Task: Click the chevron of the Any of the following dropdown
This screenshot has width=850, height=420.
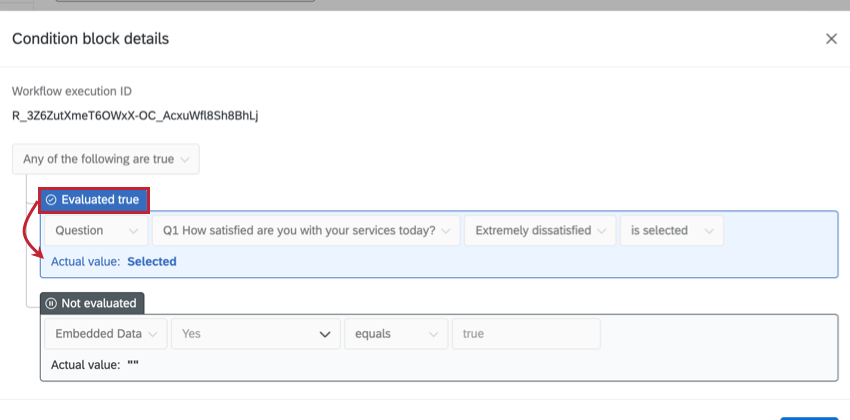Action: coord(184,160)
